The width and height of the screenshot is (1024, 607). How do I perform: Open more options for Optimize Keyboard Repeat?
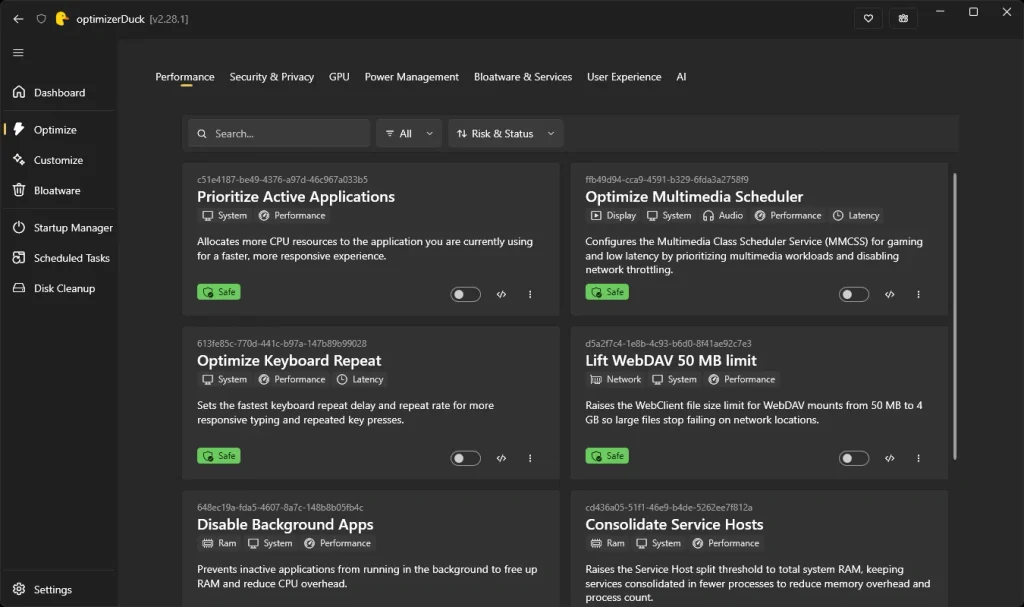(530, 458)
